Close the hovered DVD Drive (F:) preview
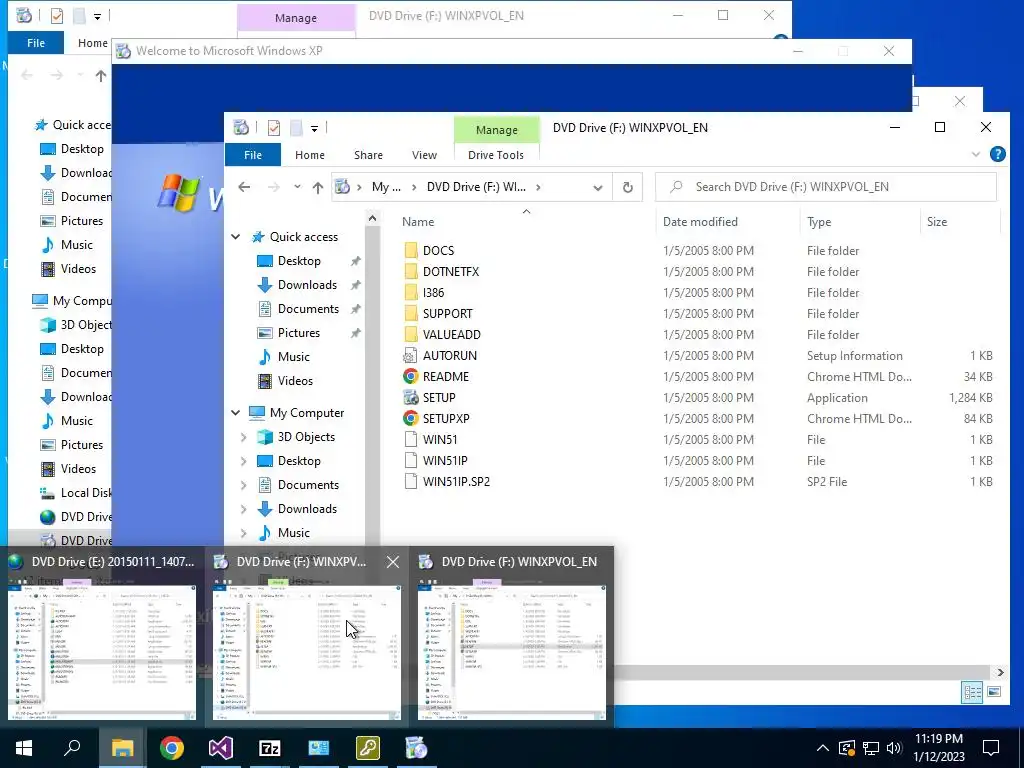This screenshot has height=768, width=1024. (392, 562)
